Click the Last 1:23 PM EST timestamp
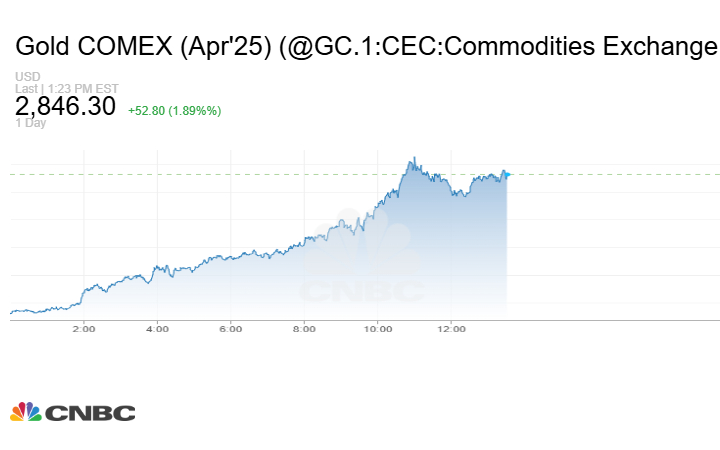720x450 pixels. coord(59,89)
